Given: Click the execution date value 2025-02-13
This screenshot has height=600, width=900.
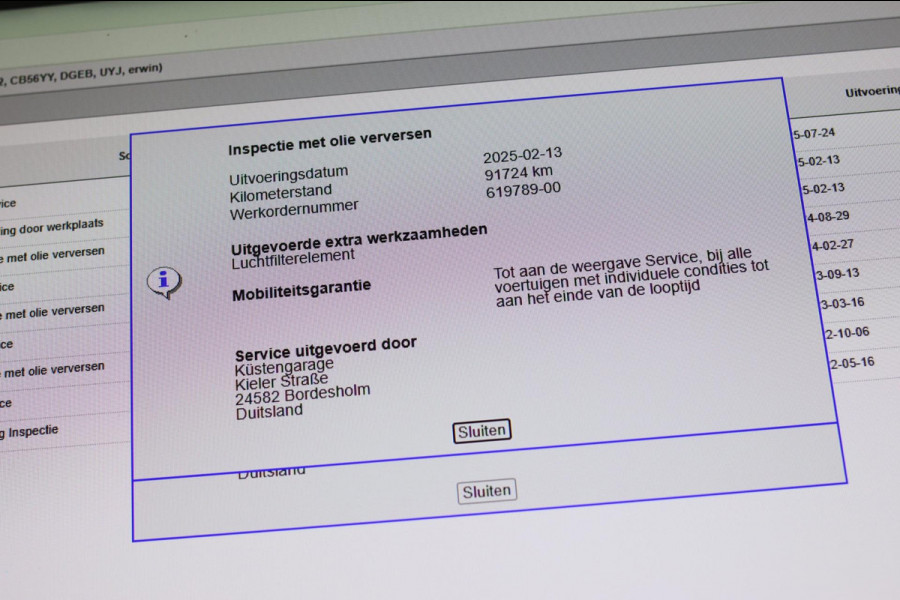Looking at the screenshot, I should click(x=522, y=155).
